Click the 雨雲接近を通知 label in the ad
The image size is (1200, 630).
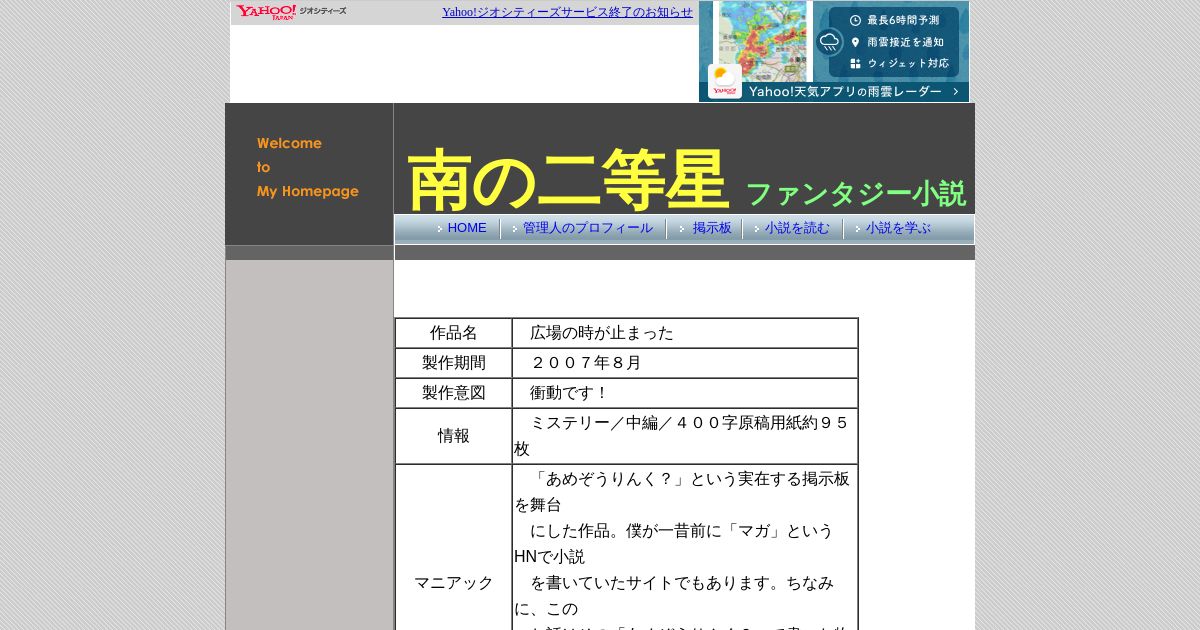(905, 42)
